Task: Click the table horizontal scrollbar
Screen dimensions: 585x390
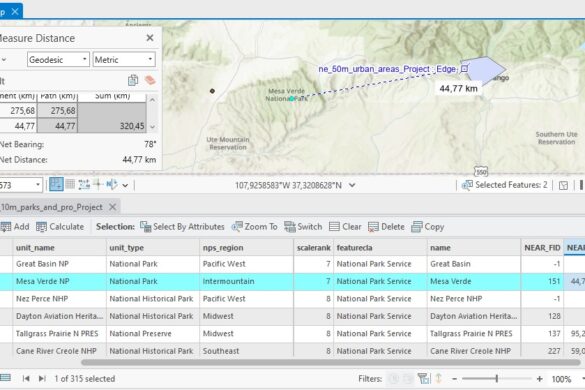Action: point(331,362)
